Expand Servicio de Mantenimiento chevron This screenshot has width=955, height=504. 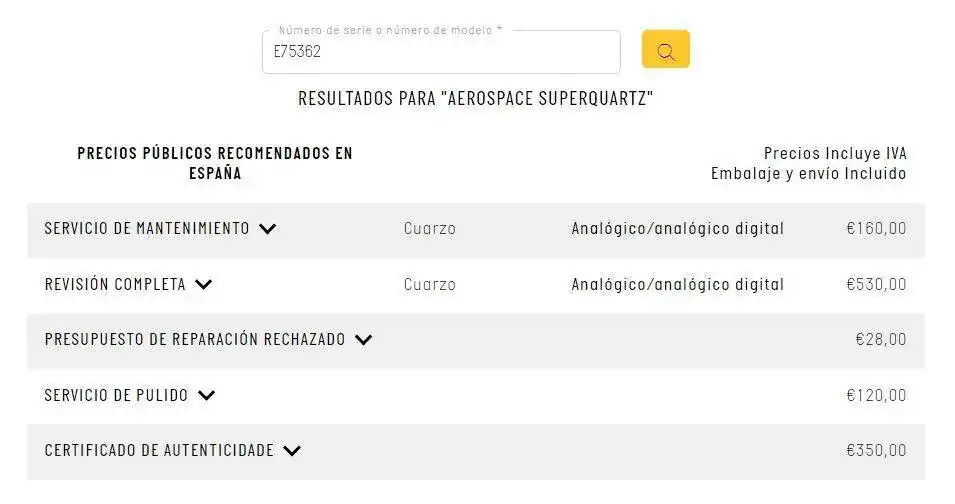[x=267, y=229]
